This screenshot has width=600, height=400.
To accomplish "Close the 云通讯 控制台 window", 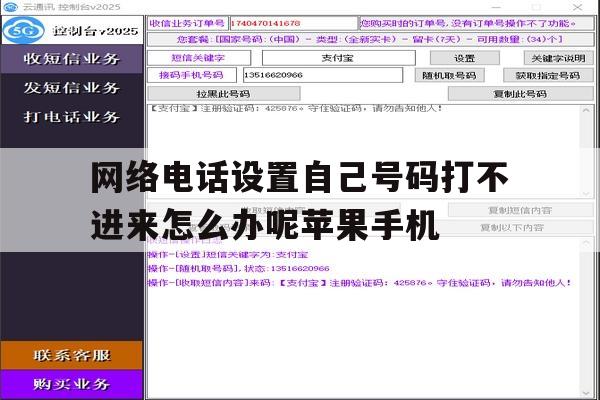I will pos(578,7).
